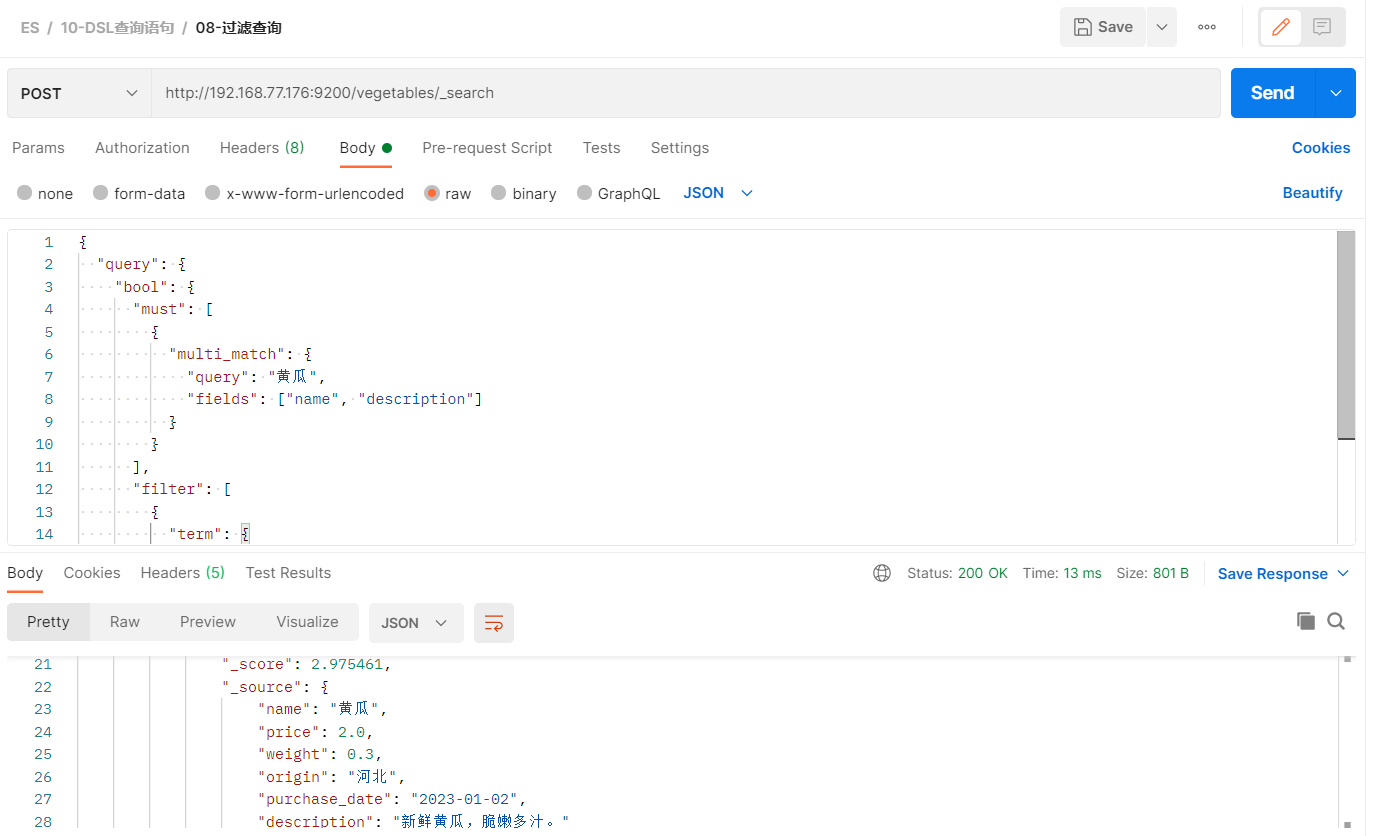Click the "origin": "河北" response line
The height and width of the screenshot is (836, 1377).
coord(331,777)
